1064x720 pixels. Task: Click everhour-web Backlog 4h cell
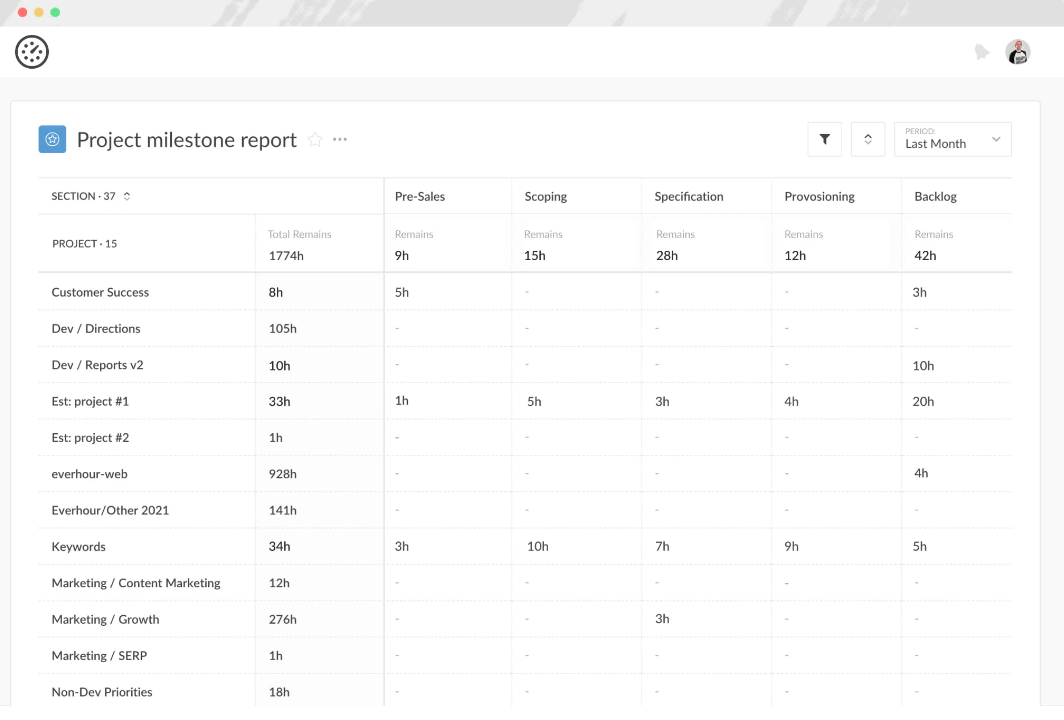point(921,473)
